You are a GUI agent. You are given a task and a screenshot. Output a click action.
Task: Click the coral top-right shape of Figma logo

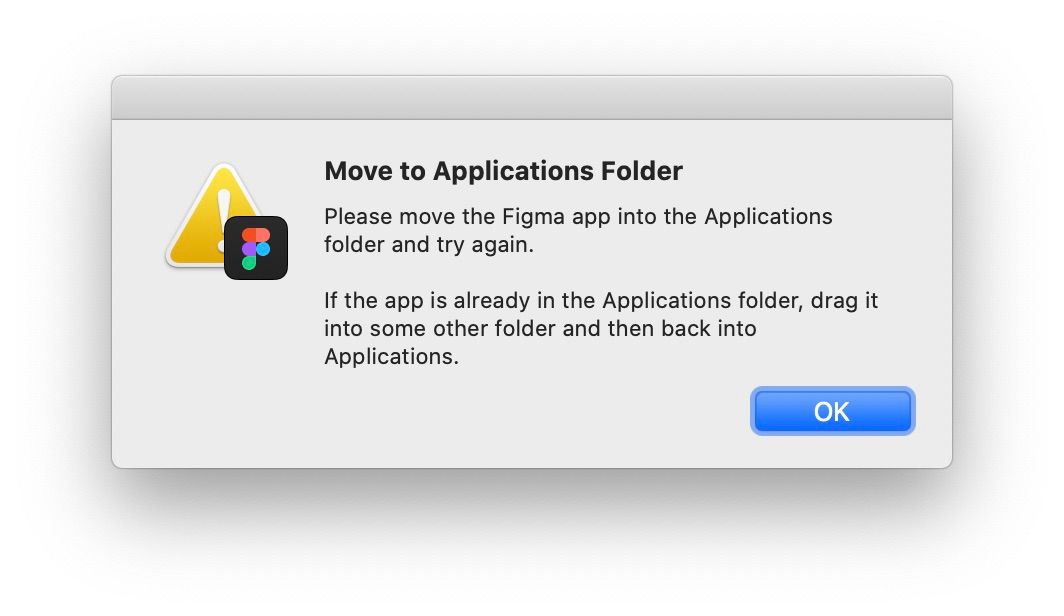(263, 235)
